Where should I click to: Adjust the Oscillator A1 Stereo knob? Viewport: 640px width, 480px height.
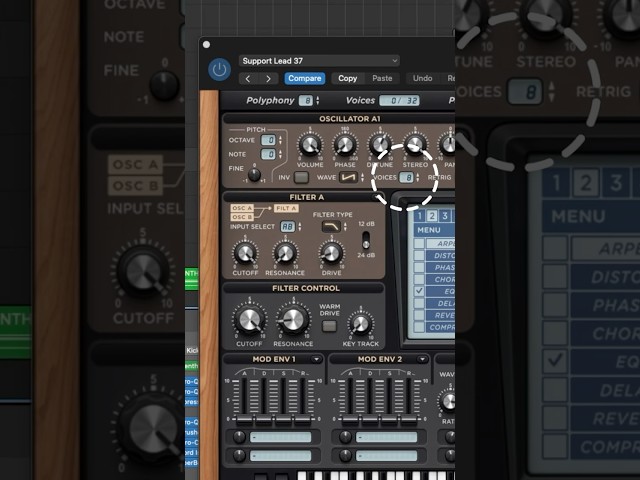pos(415,145)
